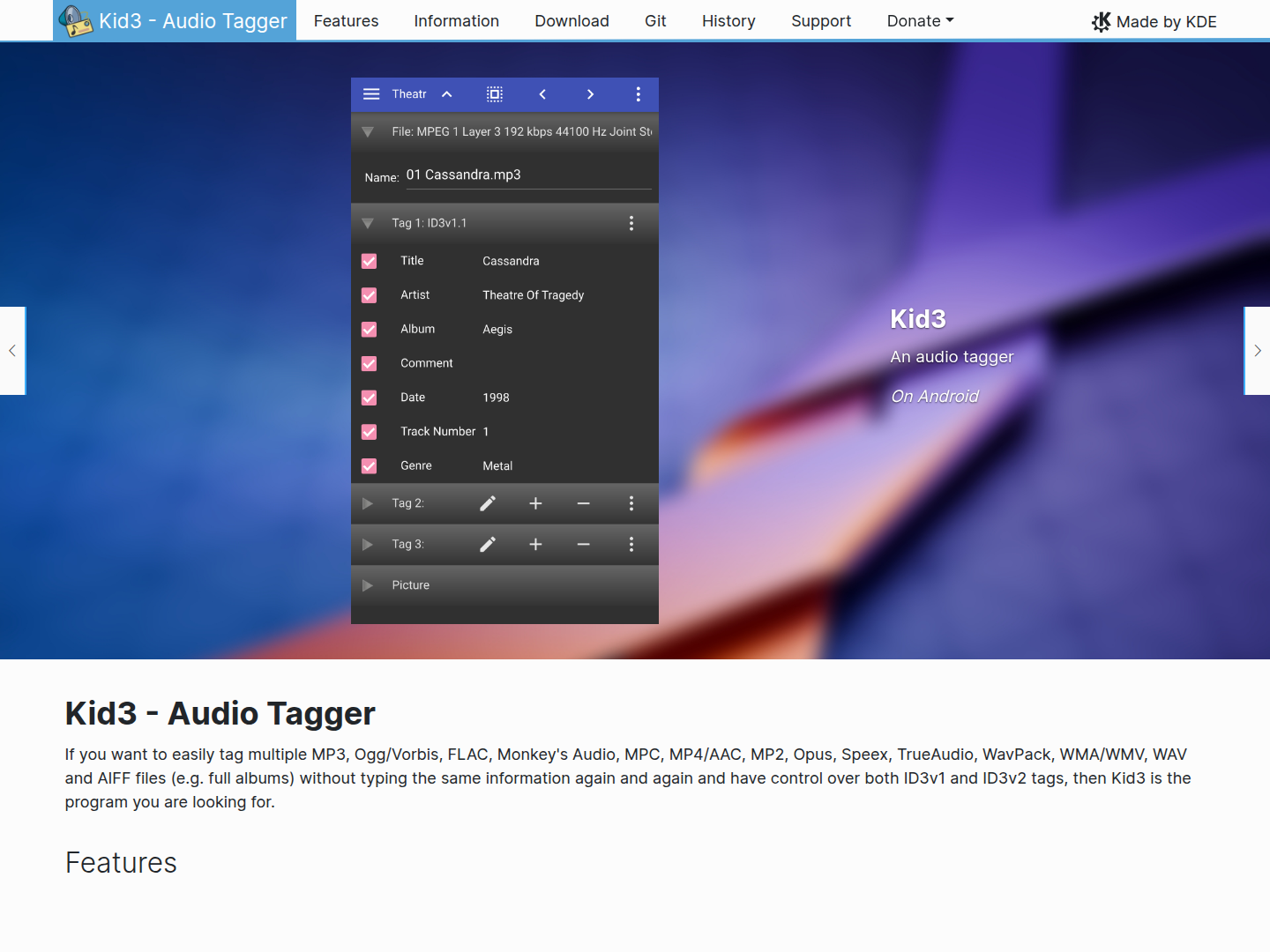1270x952 pixels.
Task: Toggle the Date checkbox
Action: pyautogui.click(x=369, y=398)
